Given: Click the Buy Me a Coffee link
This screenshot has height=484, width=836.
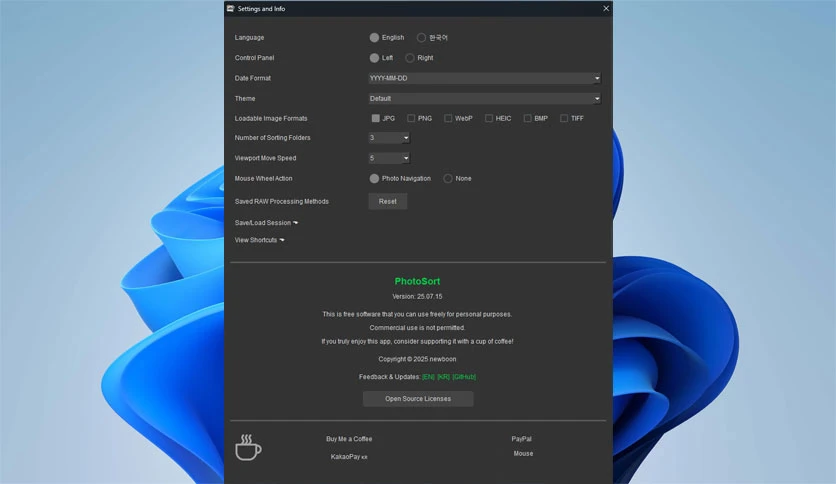Looking at the screenshot, I should [349, 439].
